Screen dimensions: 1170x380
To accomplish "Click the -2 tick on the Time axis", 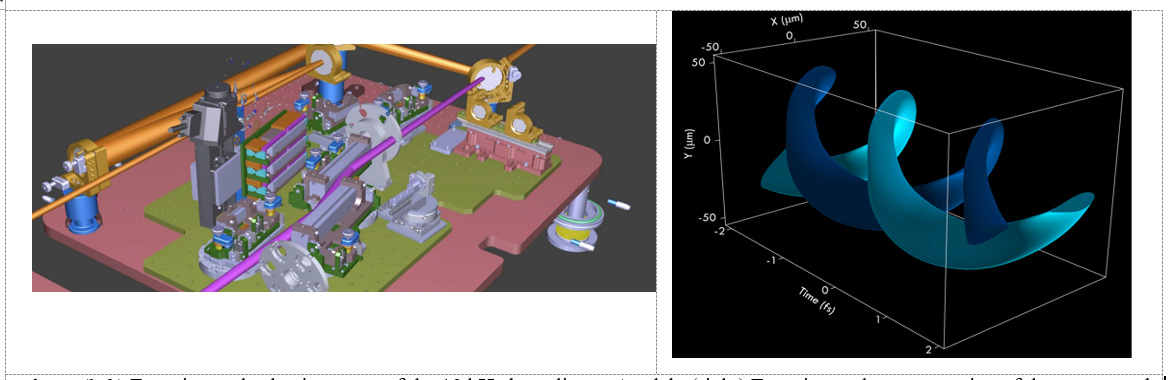I will click(x=720, y=232).
